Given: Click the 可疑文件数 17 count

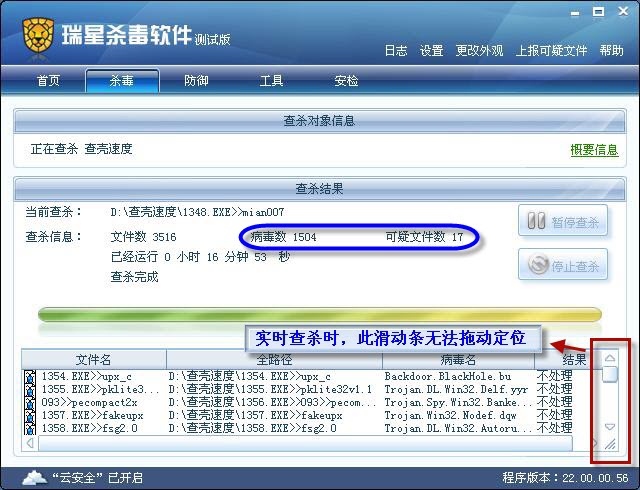Looking at the screenshot, I should pos(424,237).
